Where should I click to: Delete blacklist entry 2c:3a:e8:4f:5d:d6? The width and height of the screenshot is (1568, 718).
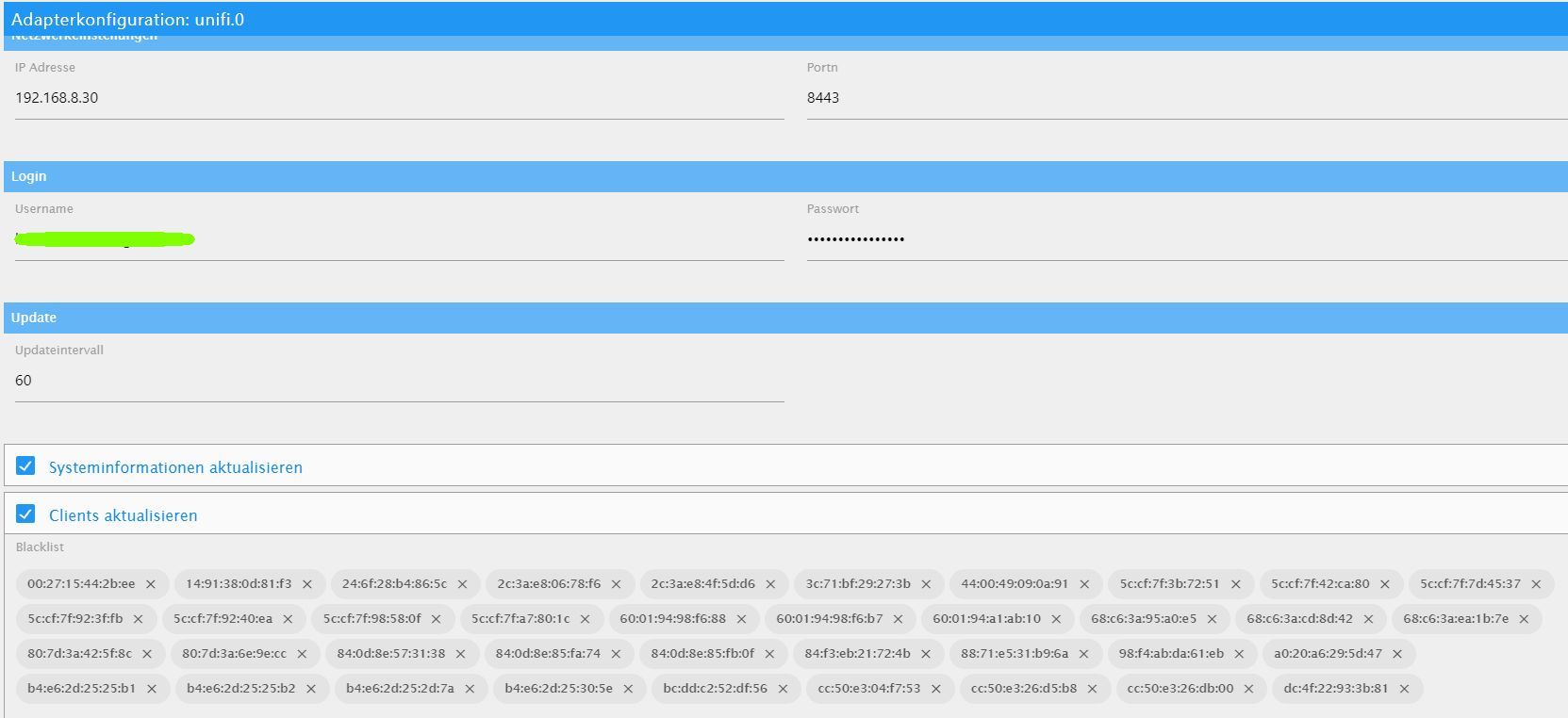pos(771,584)
